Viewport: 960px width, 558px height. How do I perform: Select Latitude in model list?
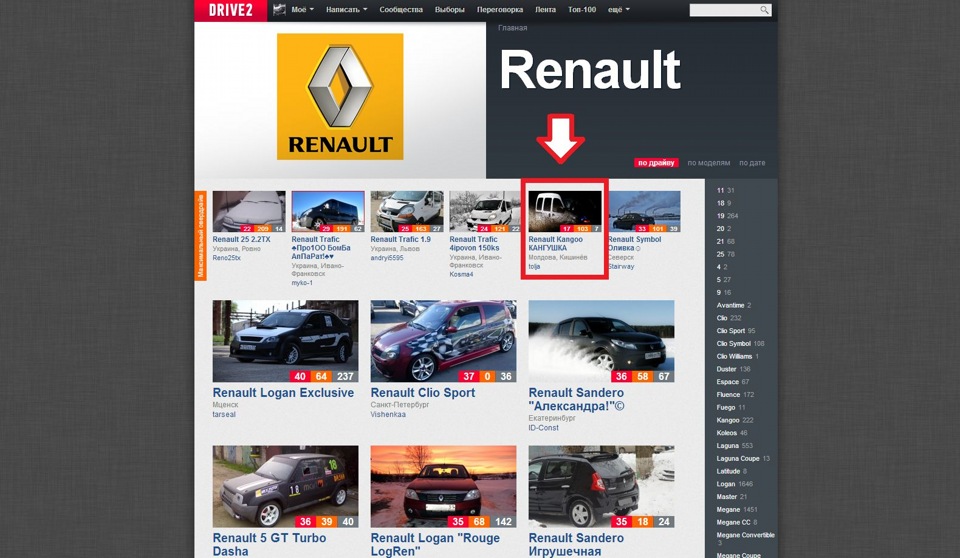(729, 471)
